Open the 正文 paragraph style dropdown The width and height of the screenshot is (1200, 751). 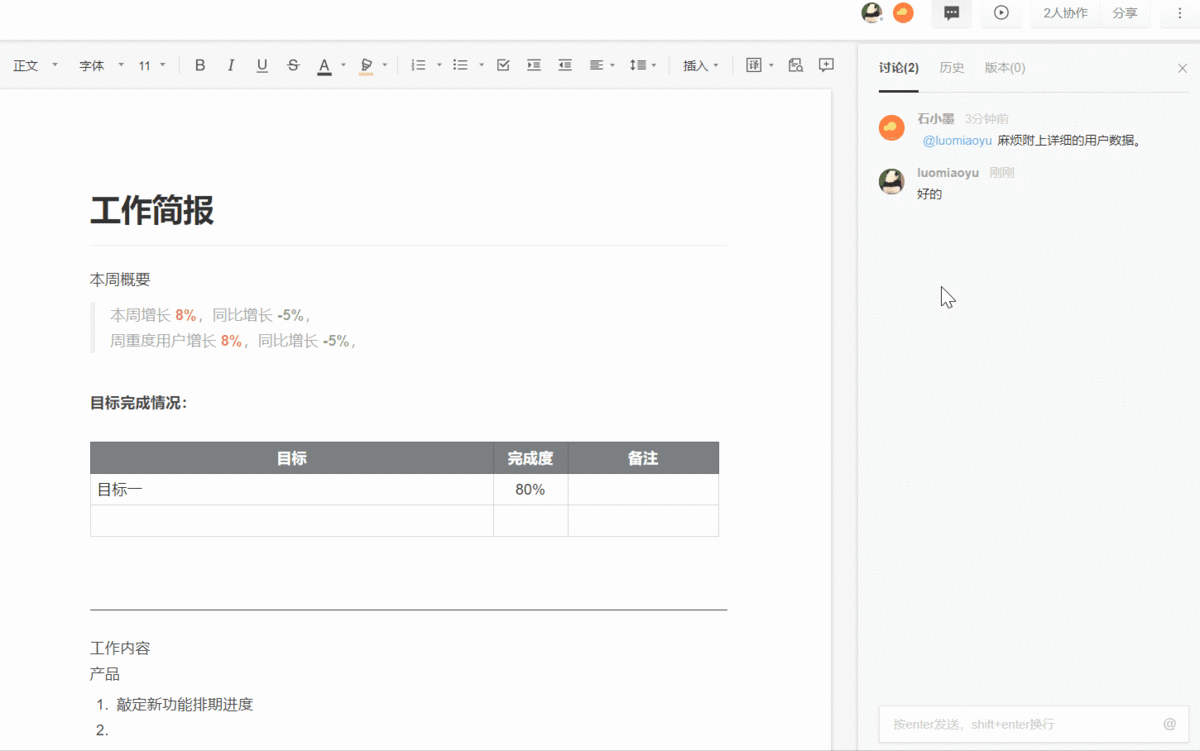pos(35,65)
